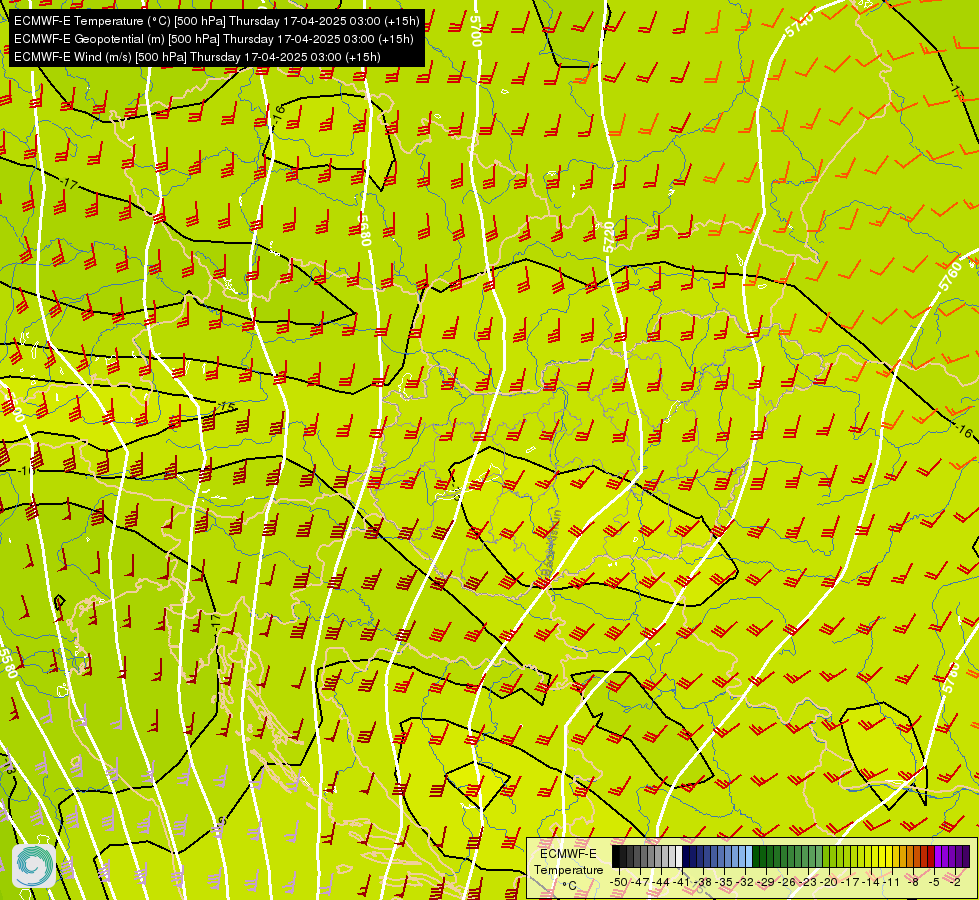Click the -50 legend value
The width and height of the screenshot is (979, 900).
(x=619, y=882)
